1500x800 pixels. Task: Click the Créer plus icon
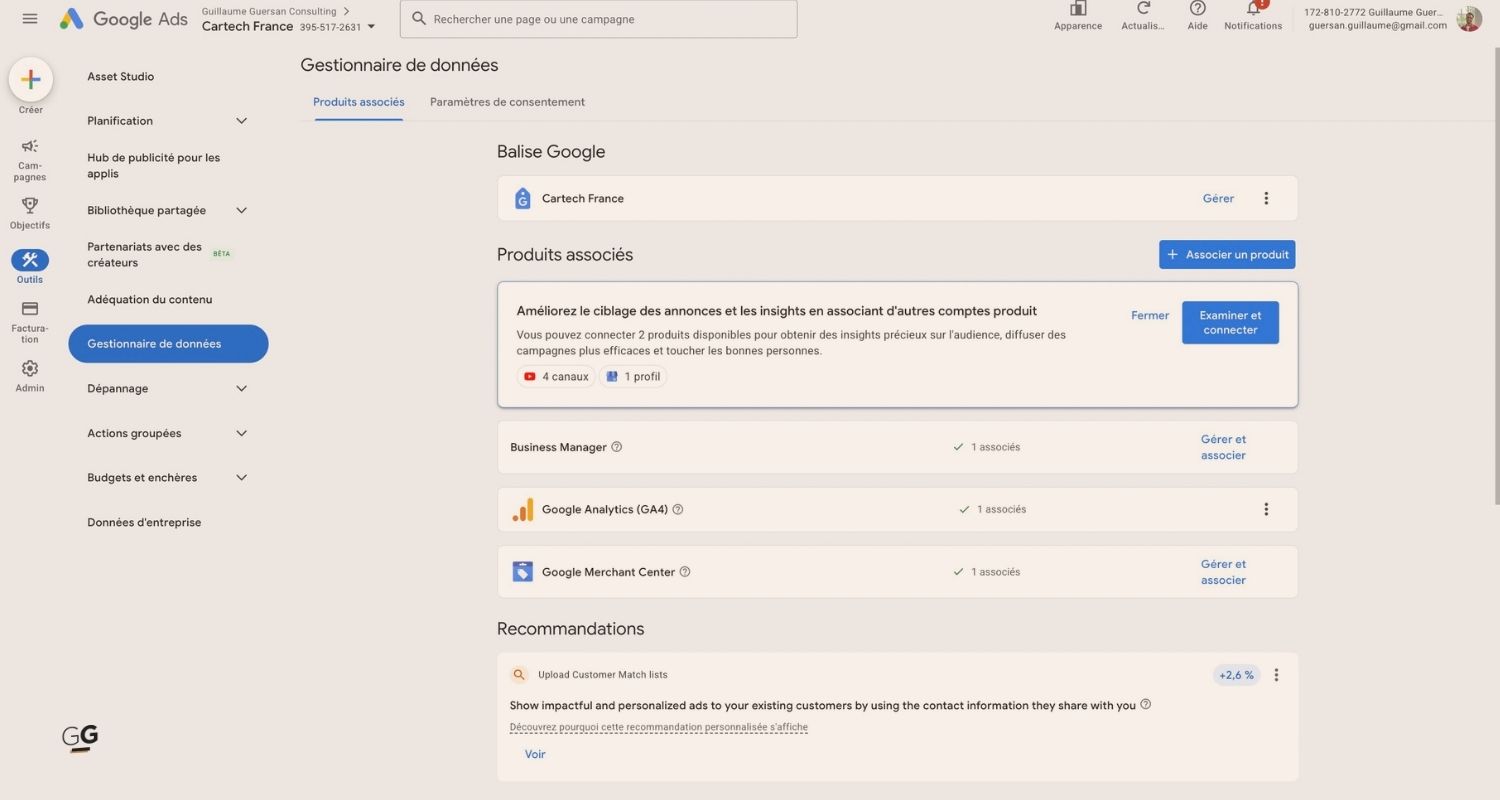[30, 78]
